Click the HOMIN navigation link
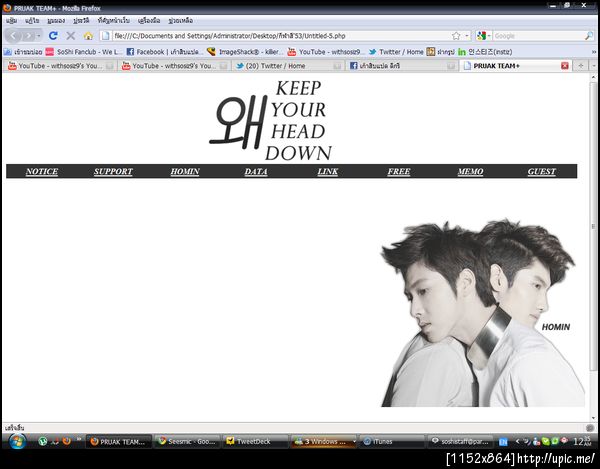The image size is (600, 469). pyautogui.click(x=185, y=171)
